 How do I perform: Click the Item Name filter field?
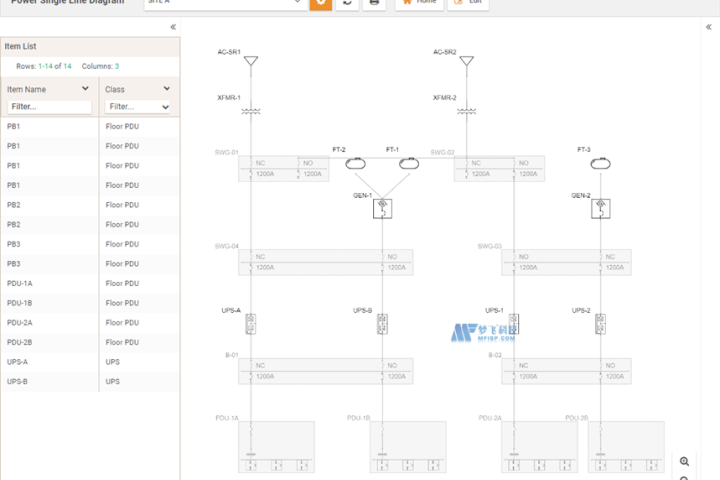[x=49, y=106]
